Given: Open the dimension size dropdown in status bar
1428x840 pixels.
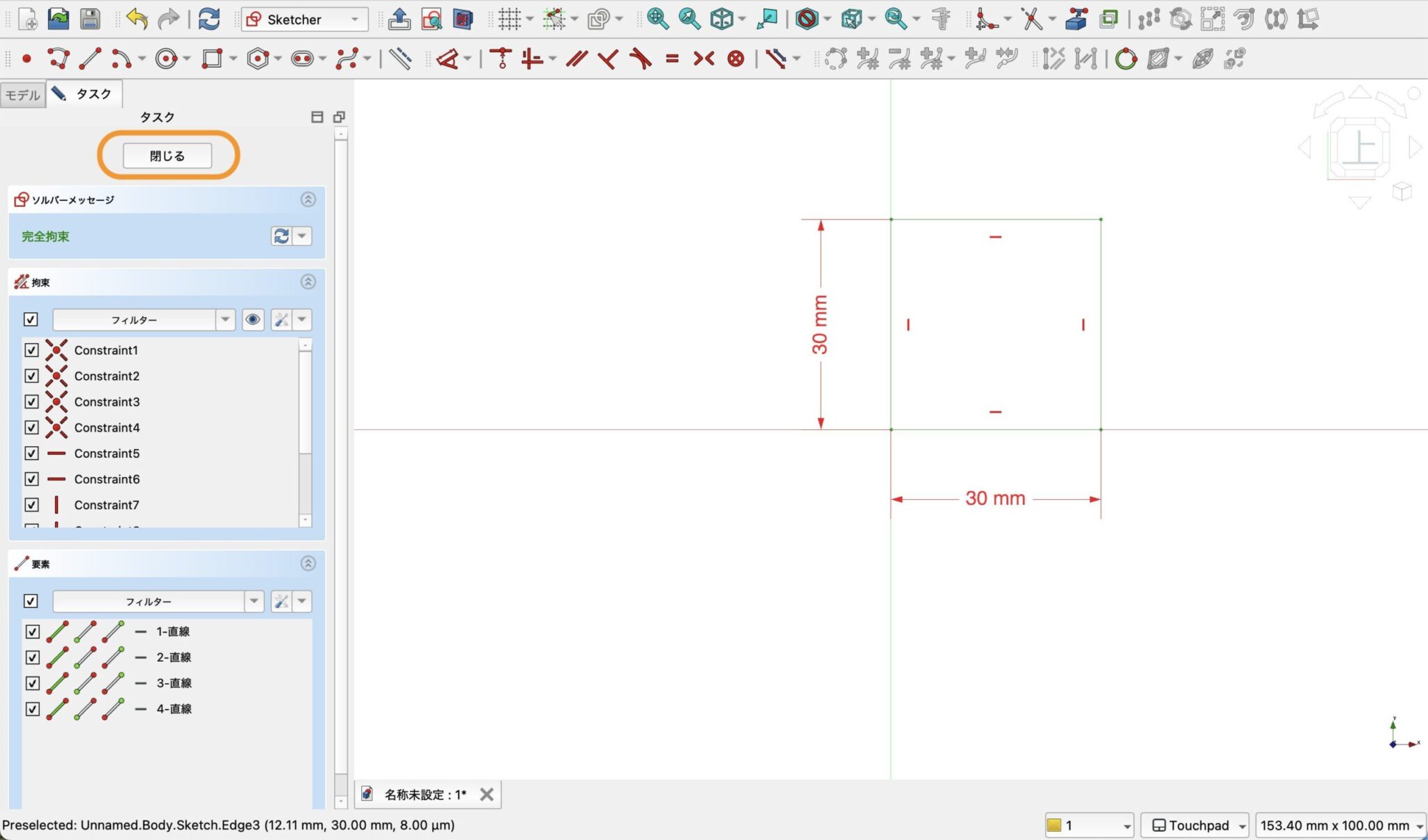Looking at the screenshot, I should pyautogui.click(x=1339, y=825).
